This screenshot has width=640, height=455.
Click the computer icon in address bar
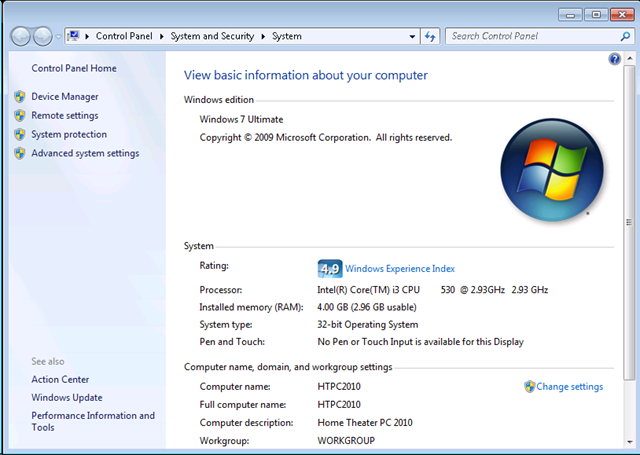click(73, 36)
